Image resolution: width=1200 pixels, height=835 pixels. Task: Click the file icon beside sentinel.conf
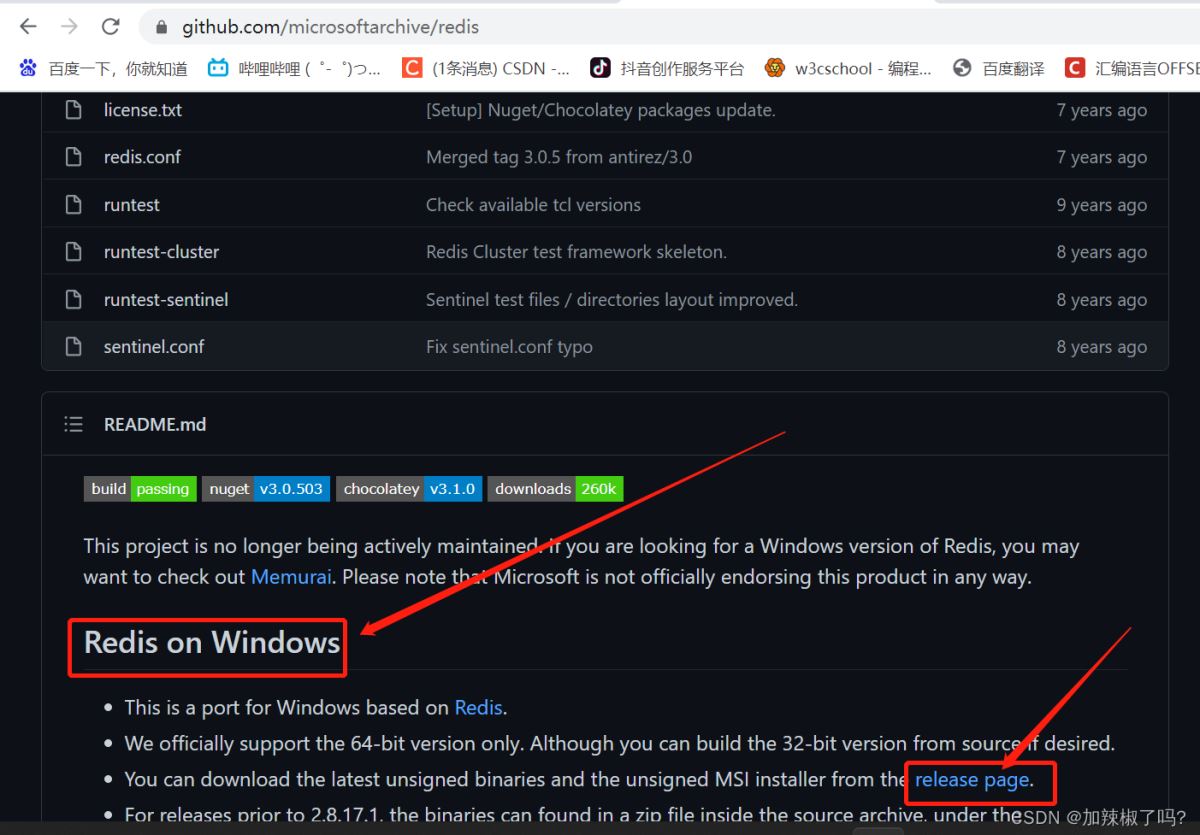73,347
